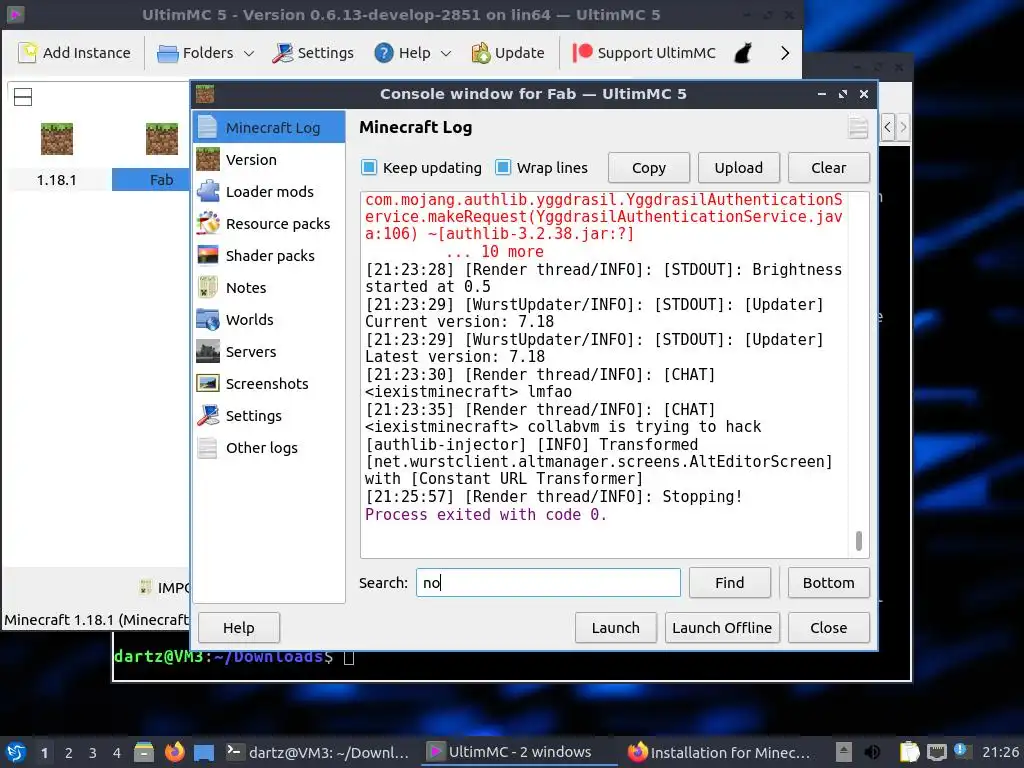Click Launch Offline button

[x=722, y=628]
